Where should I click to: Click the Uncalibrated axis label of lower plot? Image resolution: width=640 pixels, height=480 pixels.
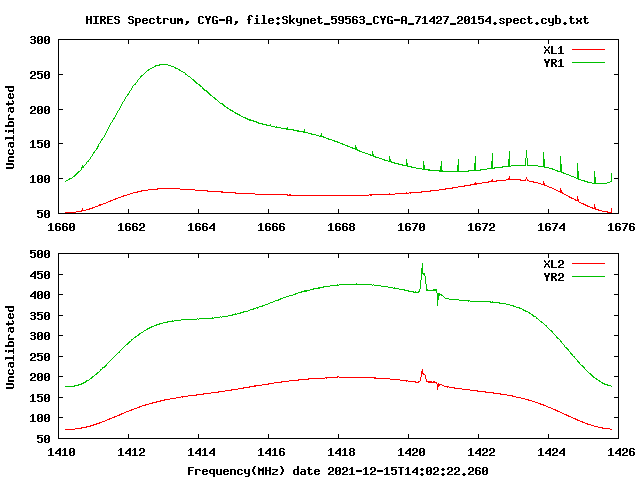tap(10, 347)
